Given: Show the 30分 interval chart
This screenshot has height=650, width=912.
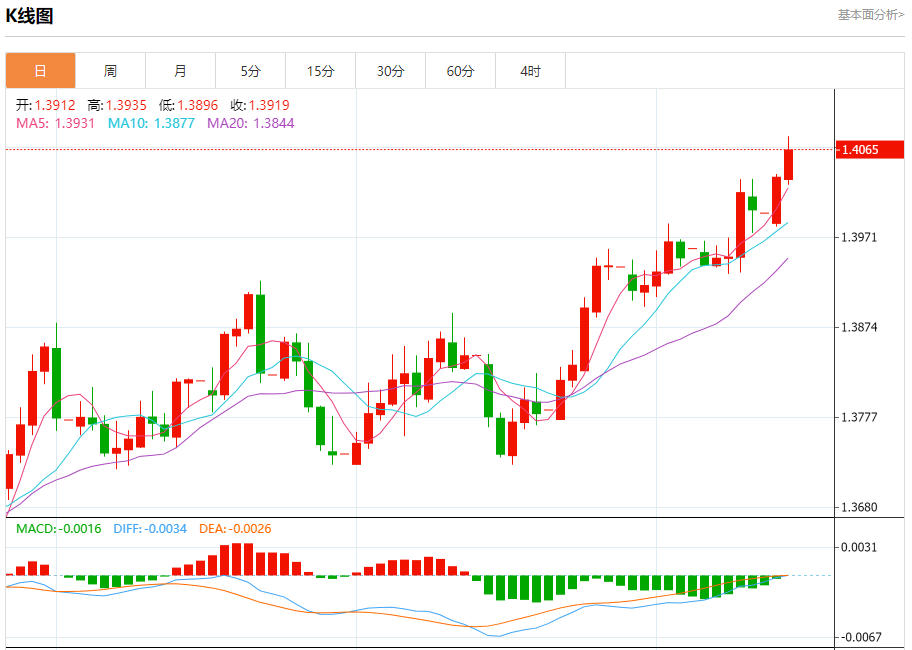Looking at the screenshot, I should coord(391,71).
